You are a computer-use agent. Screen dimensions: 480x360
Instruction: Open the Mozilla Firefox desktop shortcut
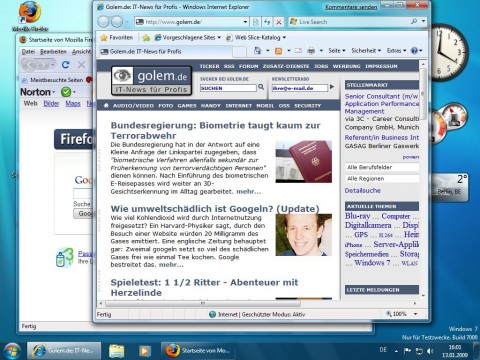click(x=30, y=16)
